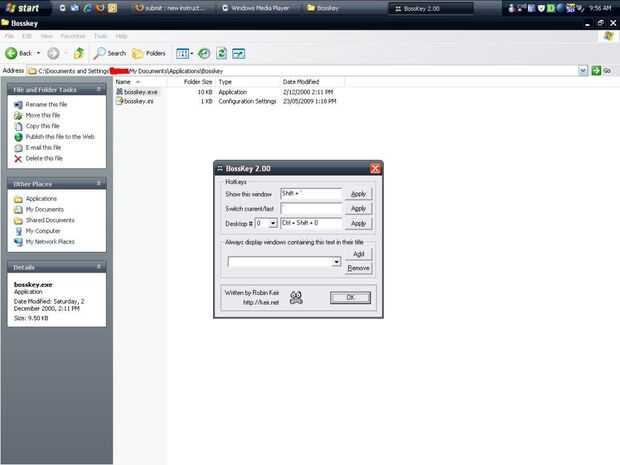
Task: Open the View menu
Action: [x=46, y=36]
